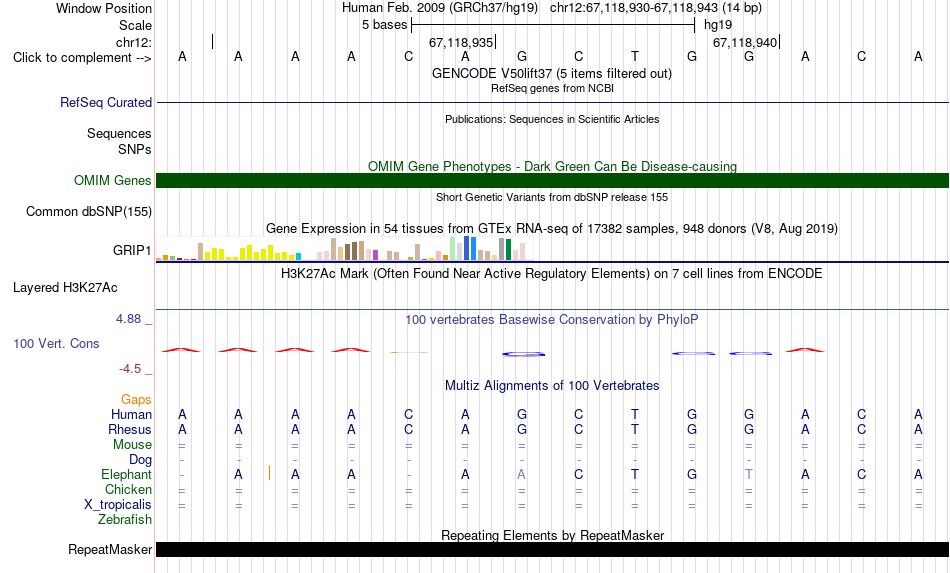
Task: Select the Elephant alignment row label
Action: 127,474
